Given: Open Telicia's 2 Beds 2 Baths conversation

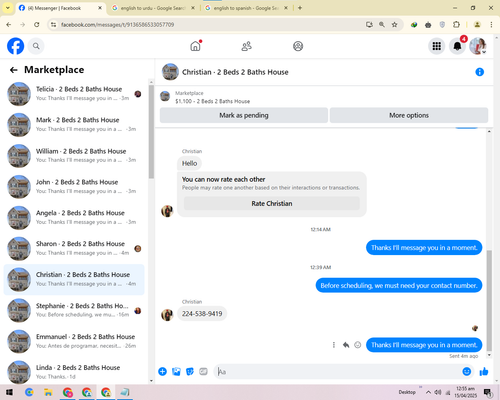Looking at the screenshot, I should 74,94.
